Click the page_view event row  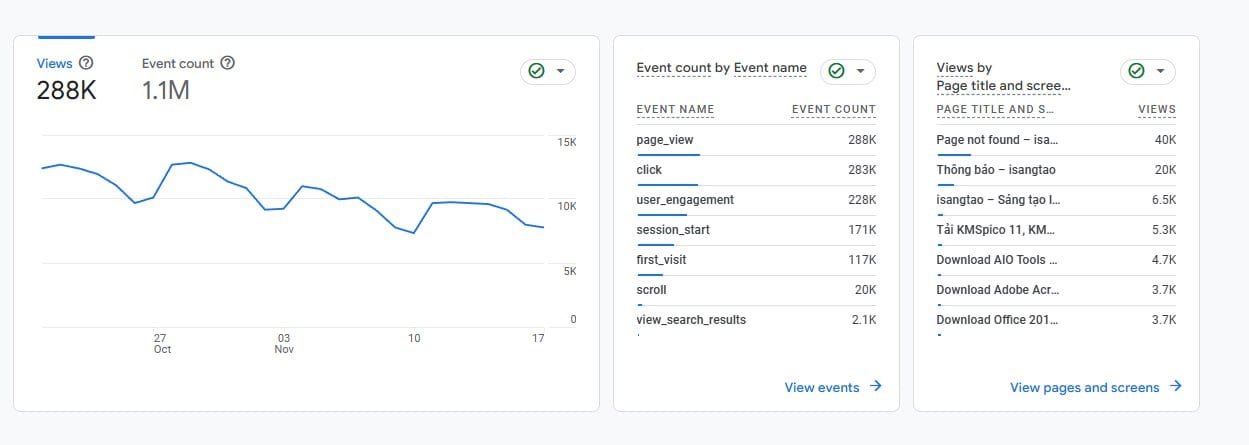[756, 140]
